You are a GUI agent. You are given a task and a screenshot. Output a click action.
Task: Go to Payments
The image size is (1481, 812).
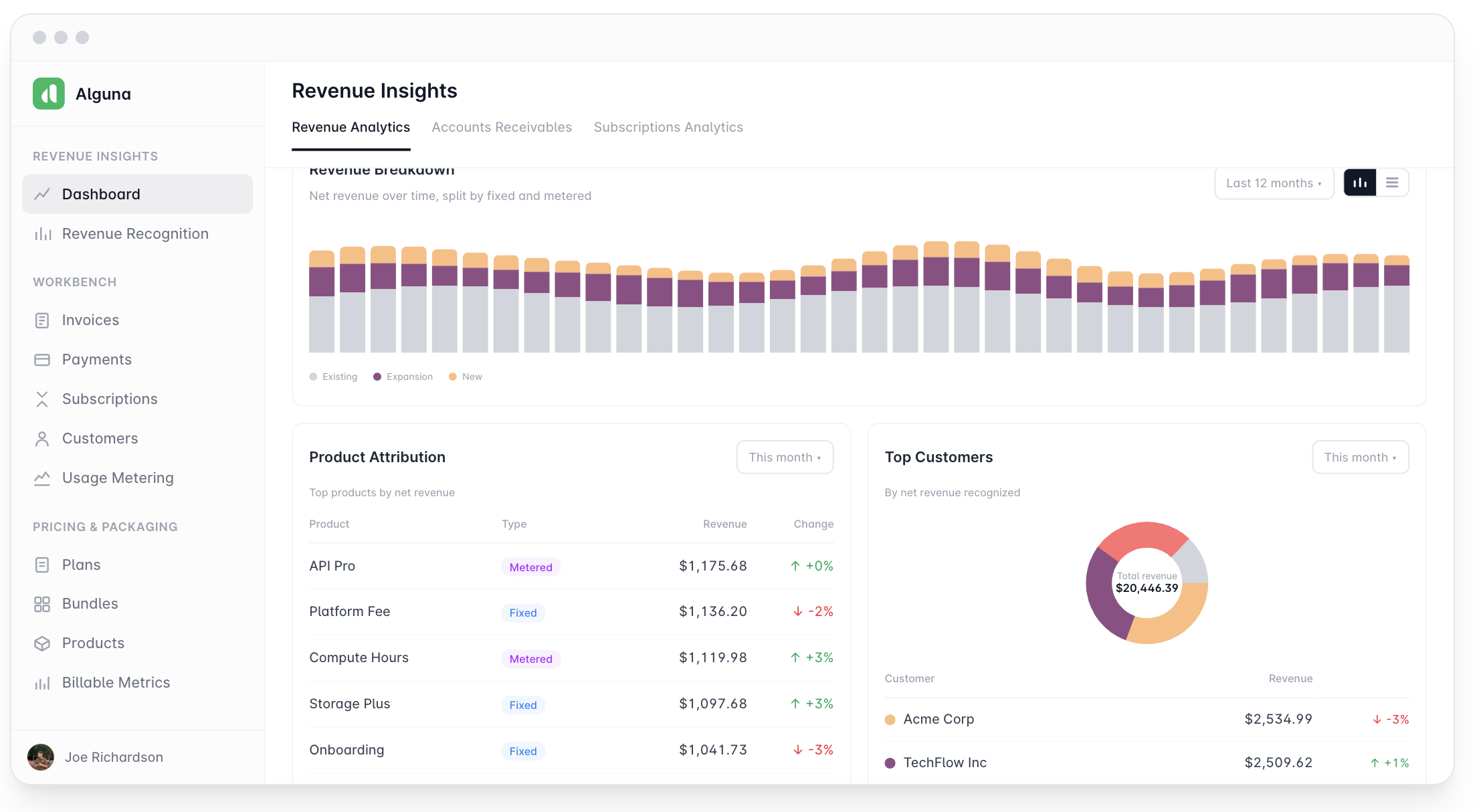(x=137, y=360)
